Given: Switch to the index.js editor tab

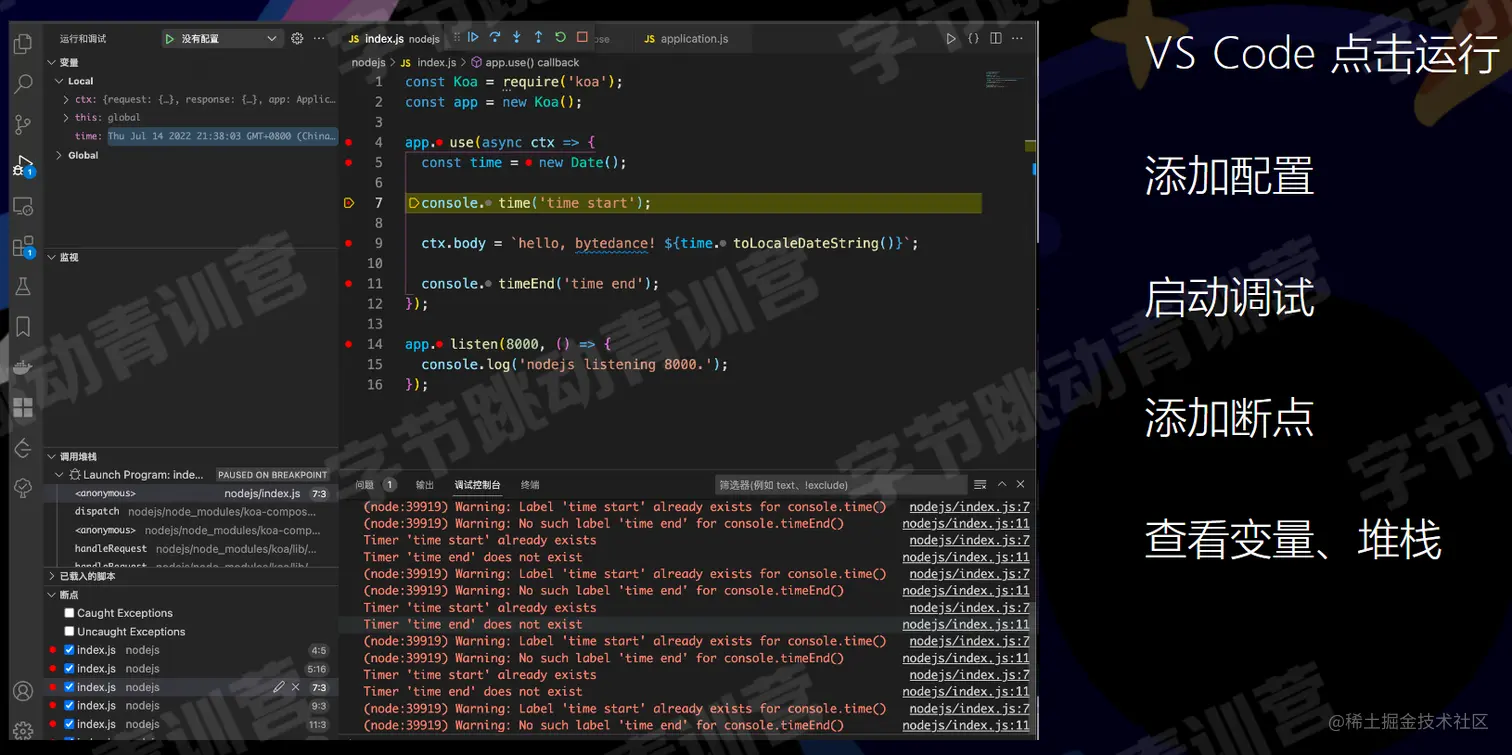Looking at the screenshot, I should click(x=394, y=39).
